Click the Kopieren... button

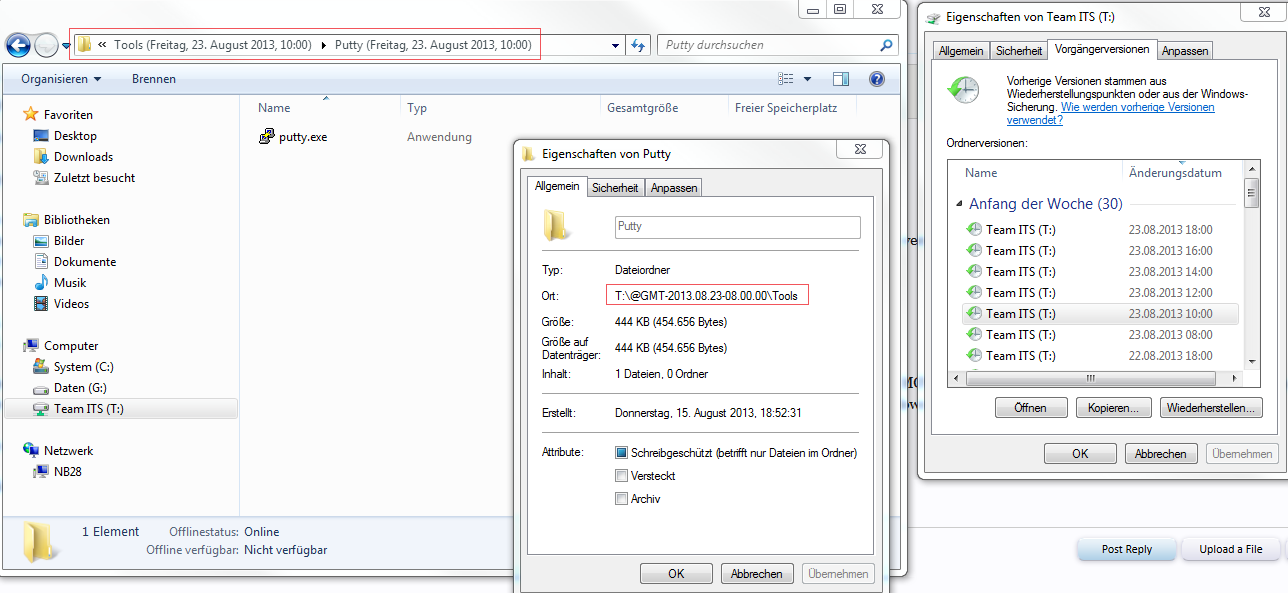[1114, 408]
